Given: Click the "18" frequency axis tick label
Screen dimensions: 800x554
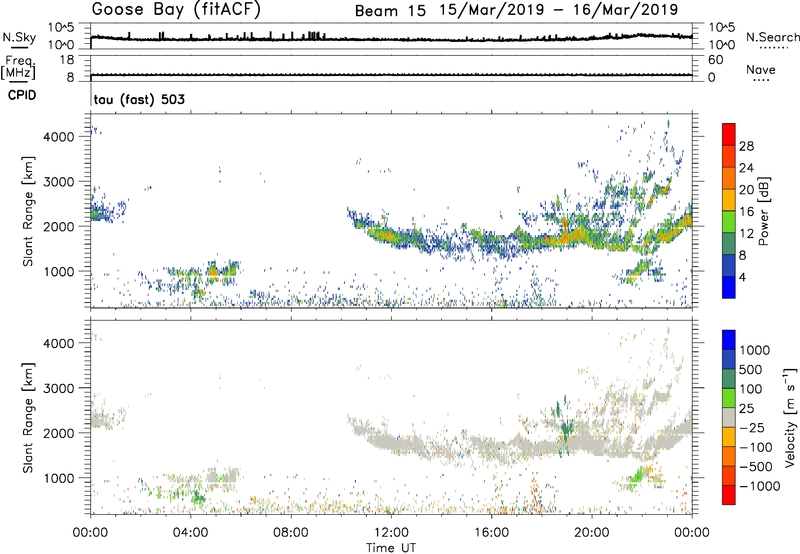Looking at the screenshot, I should pyautogui.click(x=67, y=60).
